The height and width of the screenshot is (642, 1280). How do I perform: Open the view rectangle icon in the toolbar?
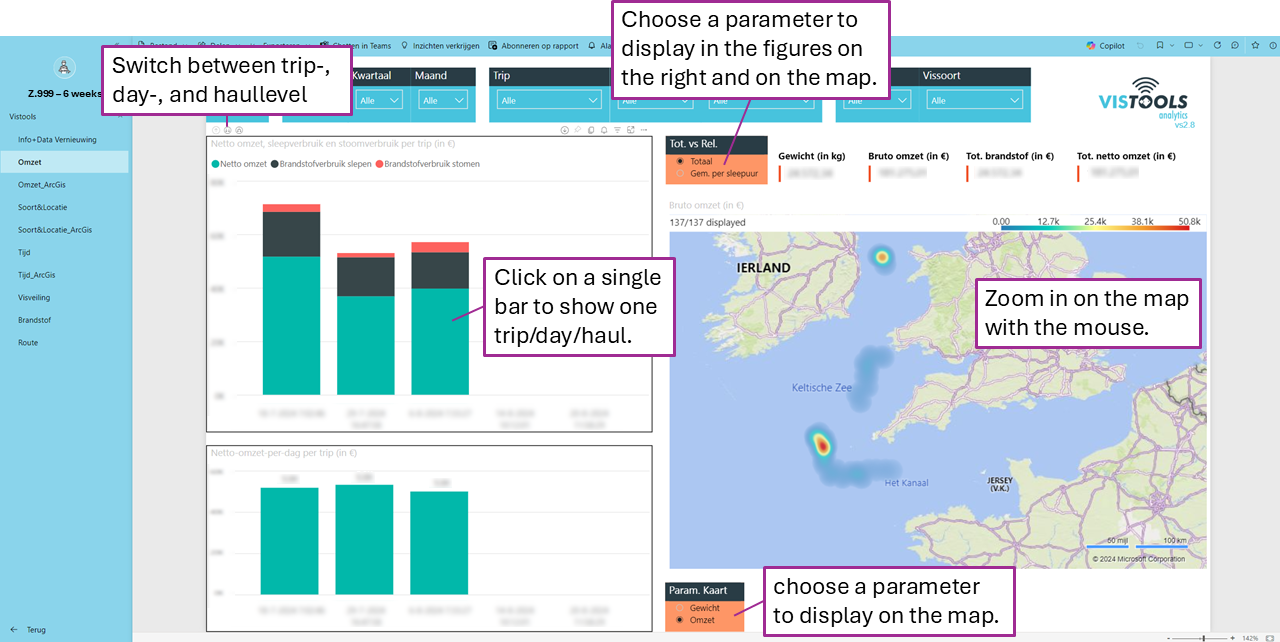click(1188, 46)
